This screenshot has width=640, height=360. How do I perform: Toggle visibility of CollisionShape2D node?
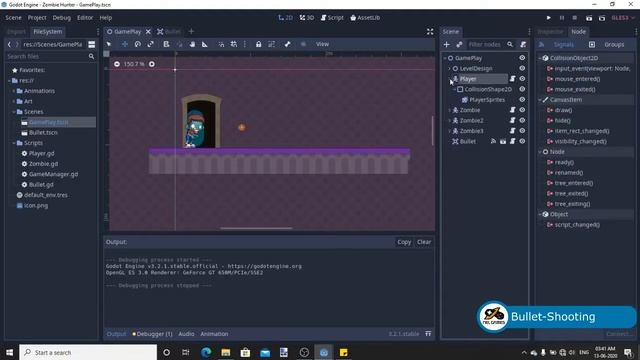pyautogui.click(x=522, y=89)
